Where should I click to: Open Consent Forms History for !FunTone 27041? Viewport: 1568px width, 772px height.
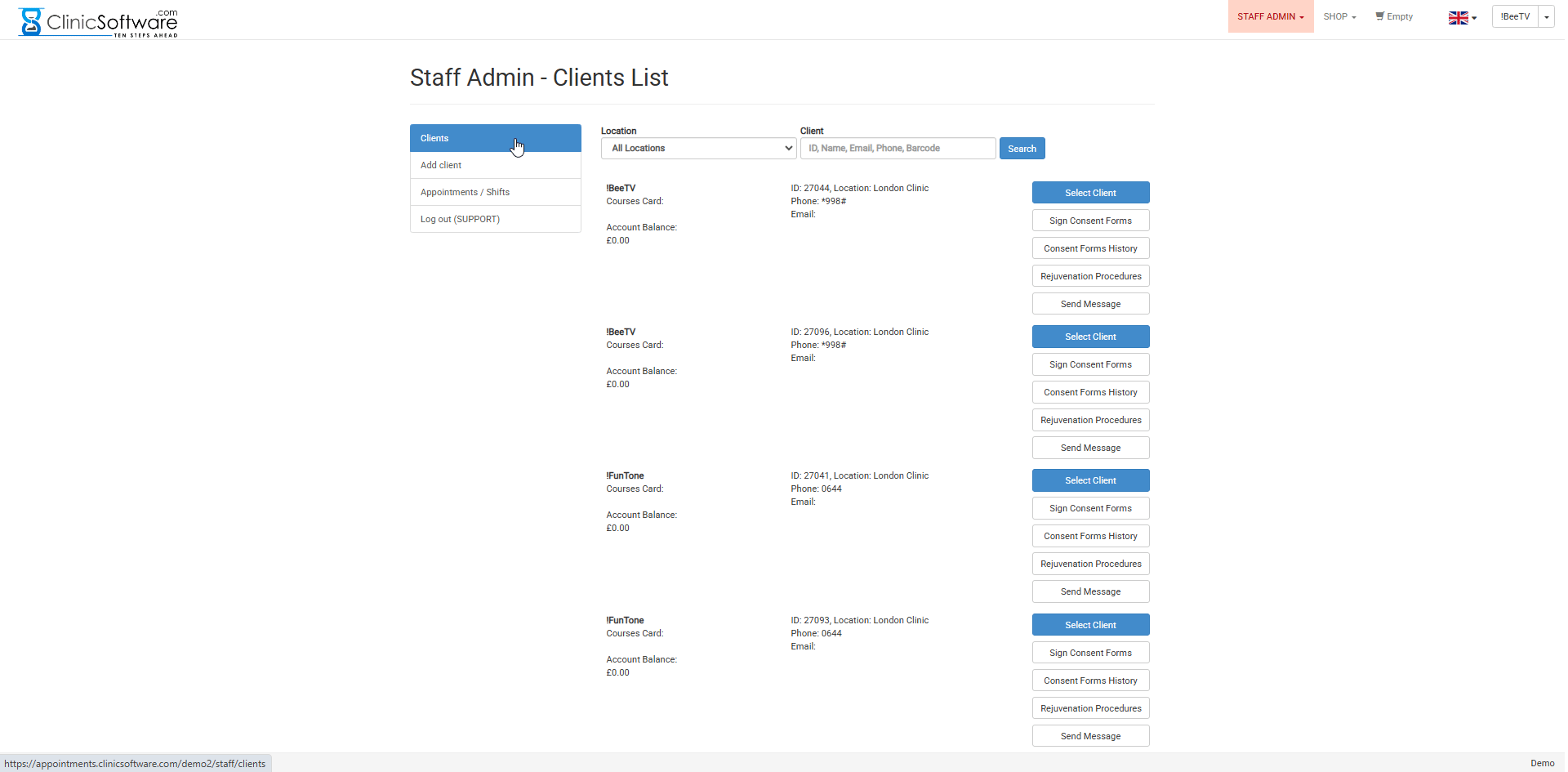[x=1090, y=535]
